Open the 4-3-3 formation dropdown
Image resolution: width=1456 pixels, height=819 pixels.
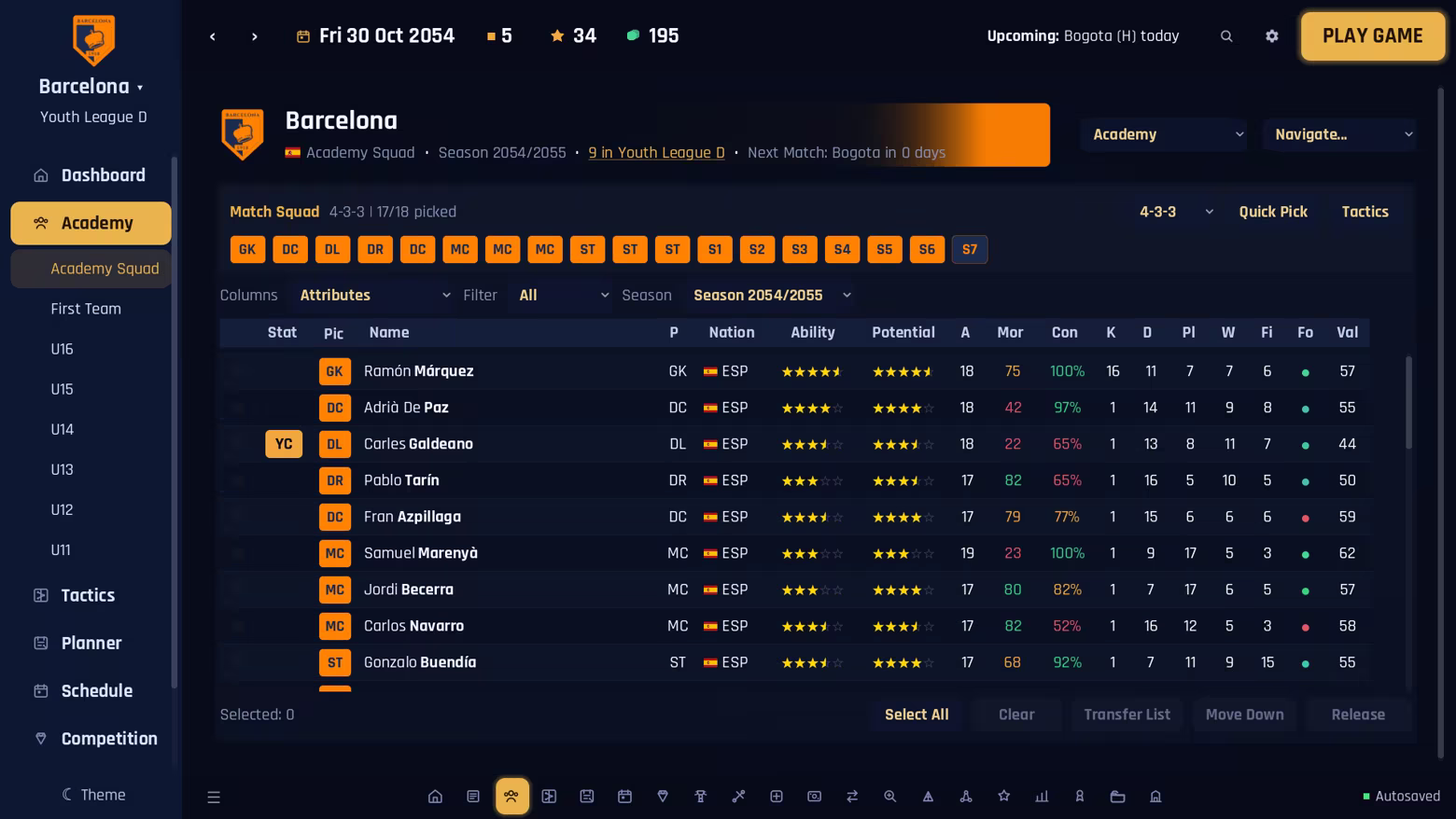1176,212
